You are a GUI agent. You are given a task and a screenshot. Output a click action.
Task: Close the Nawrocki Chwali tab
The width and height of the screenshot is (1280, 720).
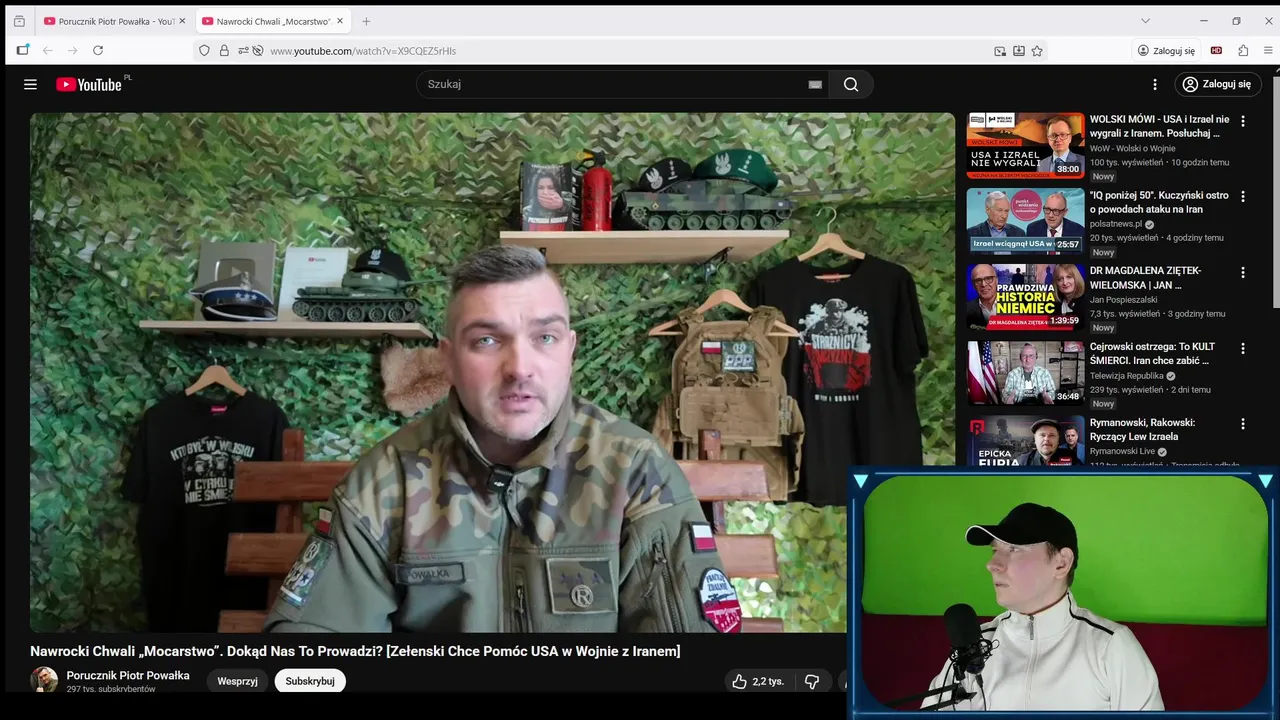click(x=340, y=21)
